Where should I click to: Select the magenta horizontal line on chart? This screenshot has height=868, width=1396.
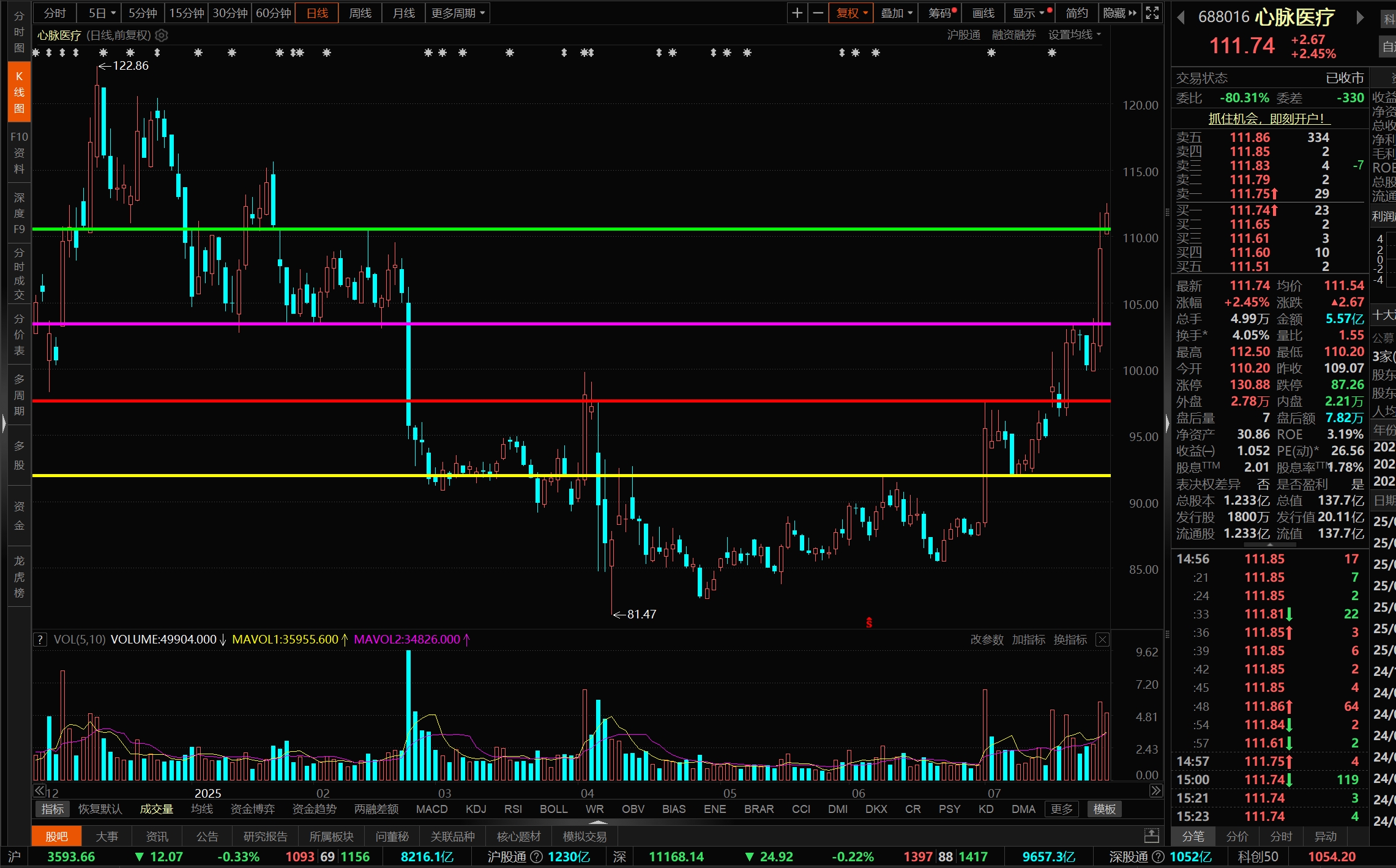571,323
